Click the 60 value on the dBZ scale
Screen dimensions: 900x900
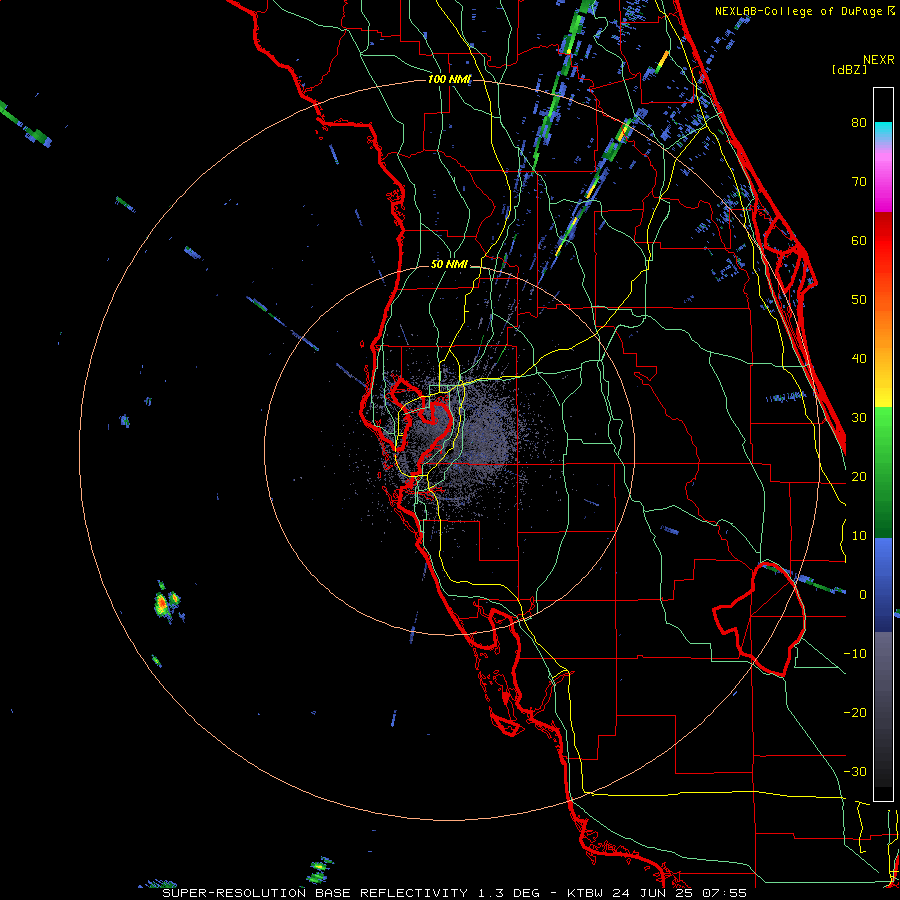(x=859, y=240)
